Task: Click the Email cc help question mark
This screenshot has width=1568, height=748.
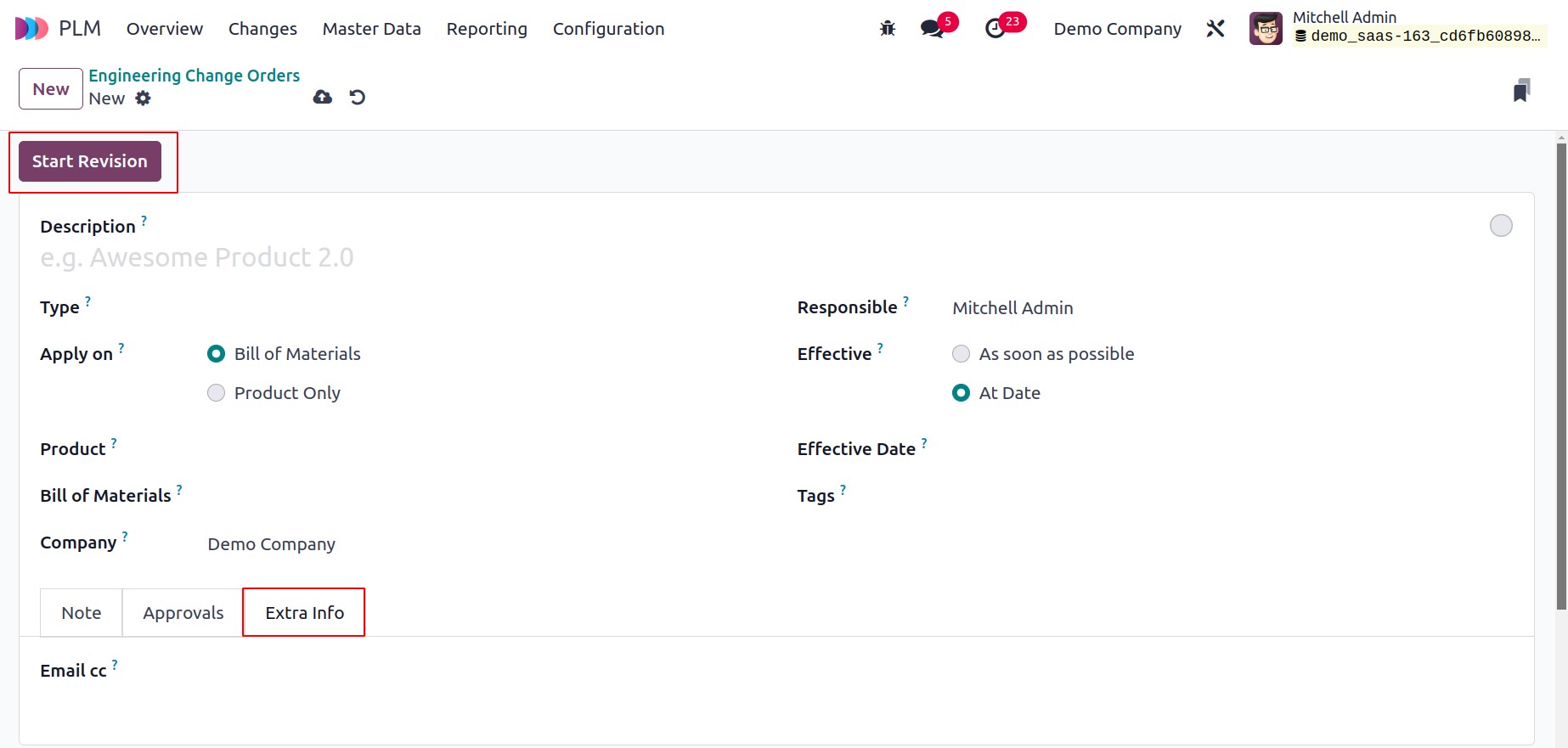Action: 115,665
